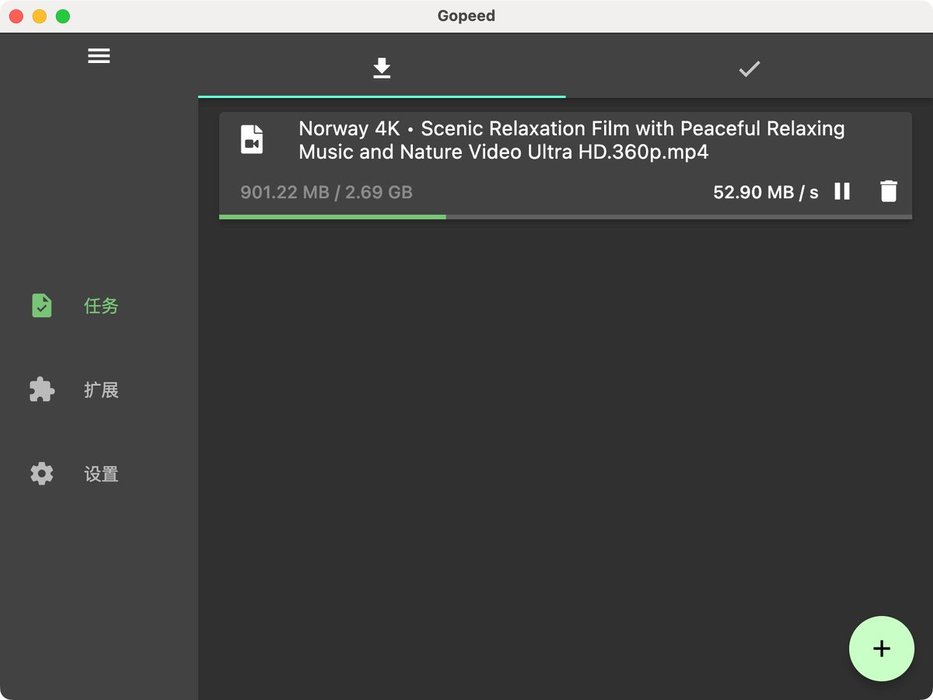This screenshot has width=933, height=700.
Task: Switch to the completed tasks checkmark tab
Action: click(x=749, y=68)
